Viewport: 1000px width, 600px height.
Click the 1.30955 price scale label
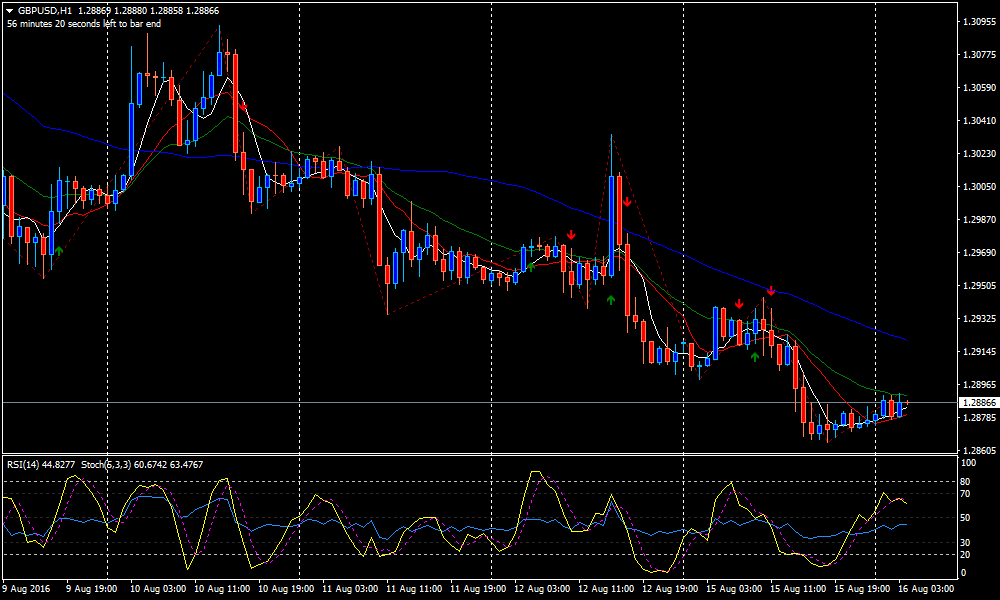coord(977,21)
